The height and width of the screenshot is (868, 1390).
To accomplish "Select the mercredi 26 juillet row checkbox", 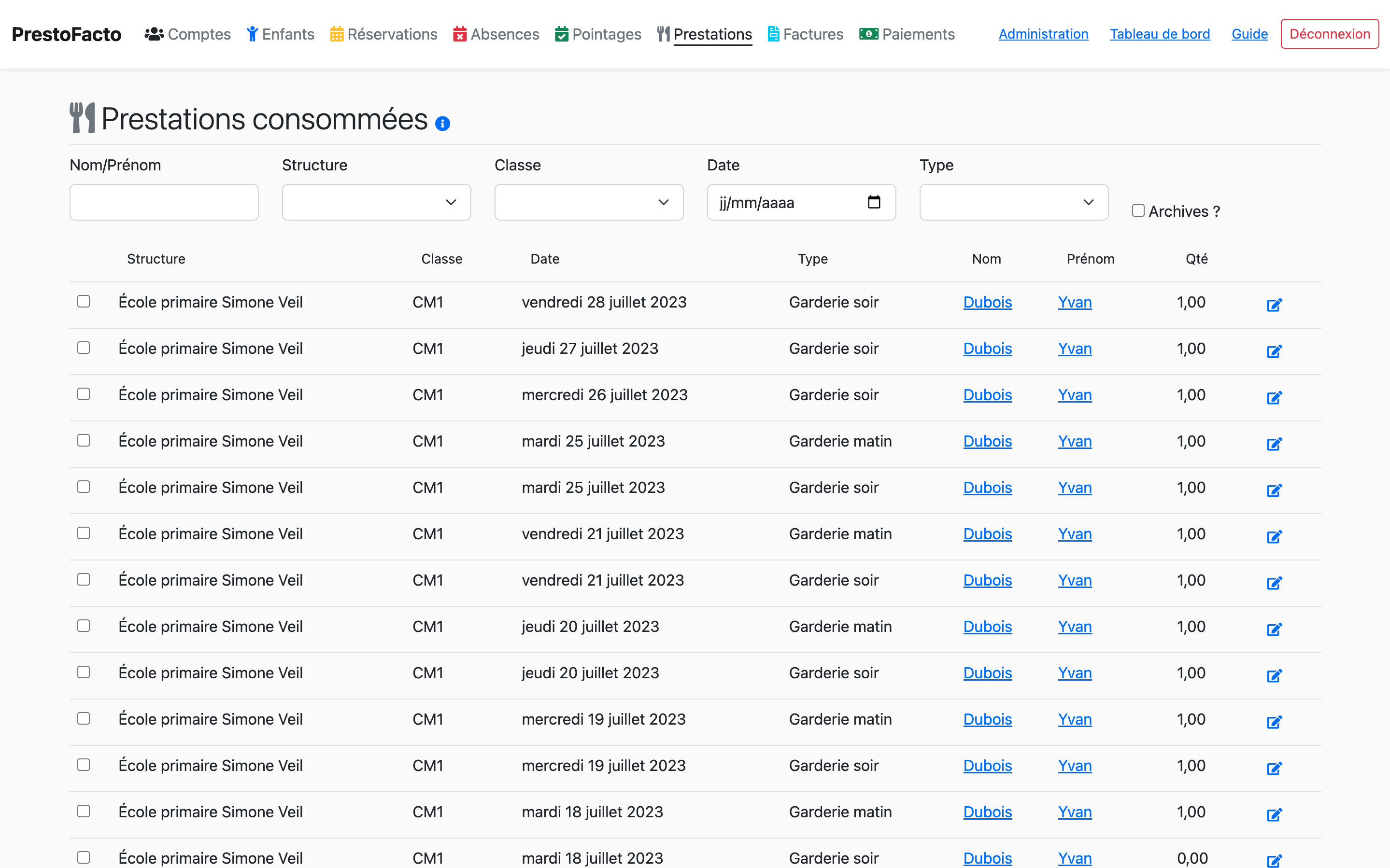I will tap(84, 394).
